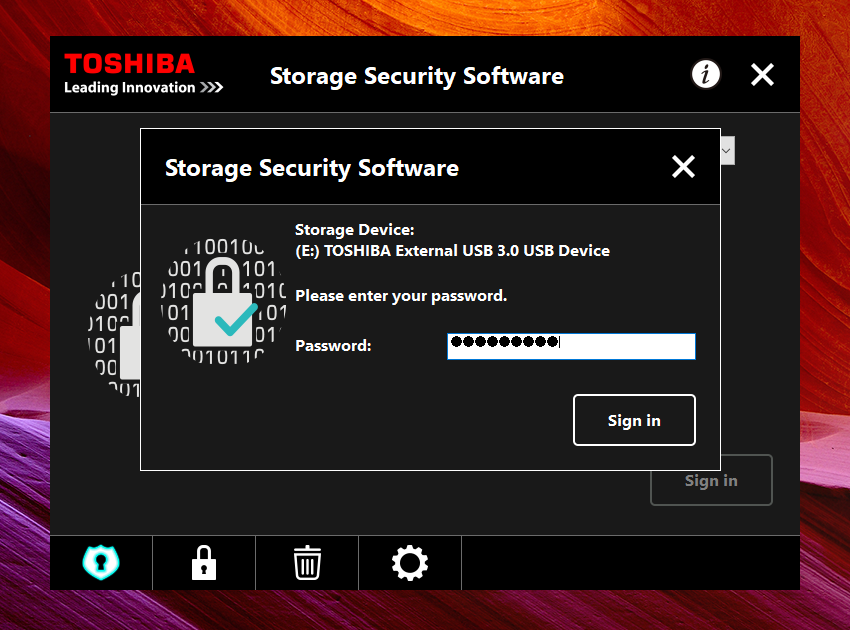
Task: Click the Password: label
Action: point(333,345)
